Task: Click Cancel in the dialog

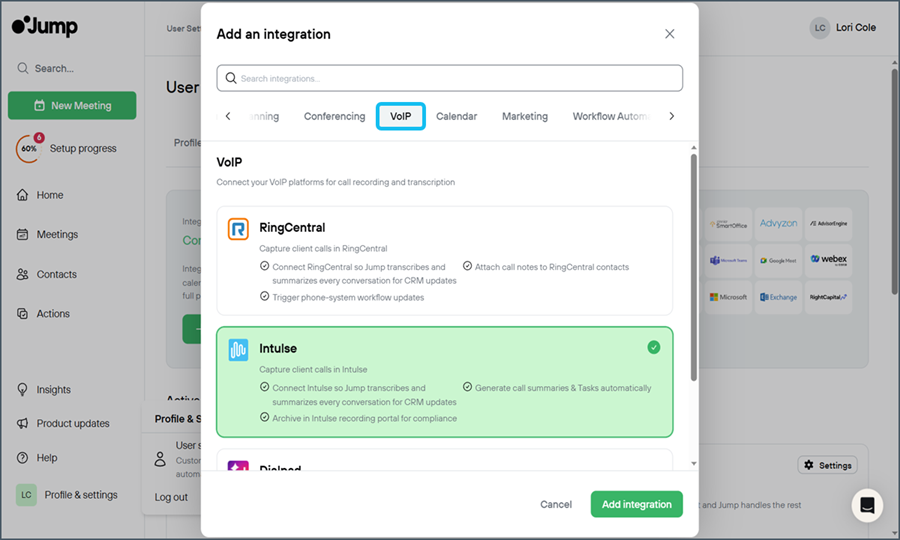Action: [556, 504]
